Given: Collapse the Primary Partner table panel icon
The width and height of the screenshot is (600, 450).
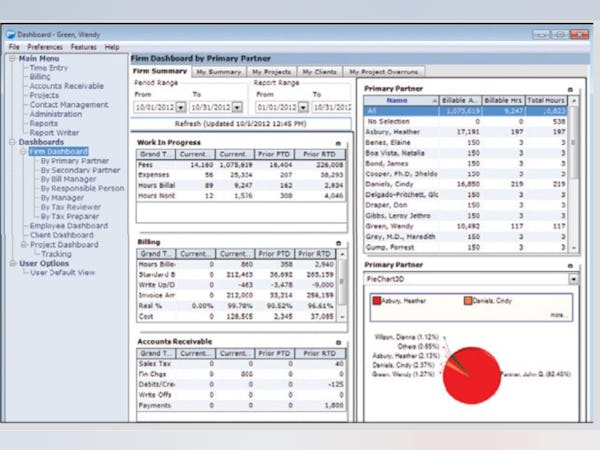Looking at the screenshot, I should click(x=570, y=90).
